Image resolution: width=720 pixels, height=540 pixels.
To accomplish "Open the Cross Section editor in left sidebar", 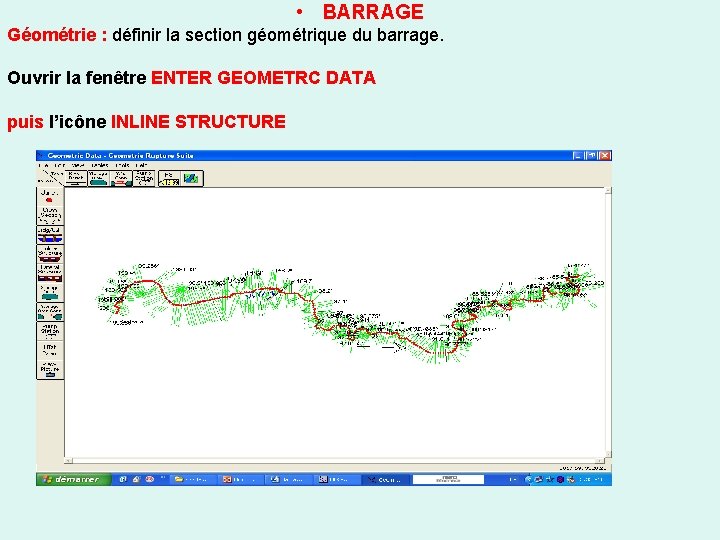I will pyautogui.click(x=50, y=215).
